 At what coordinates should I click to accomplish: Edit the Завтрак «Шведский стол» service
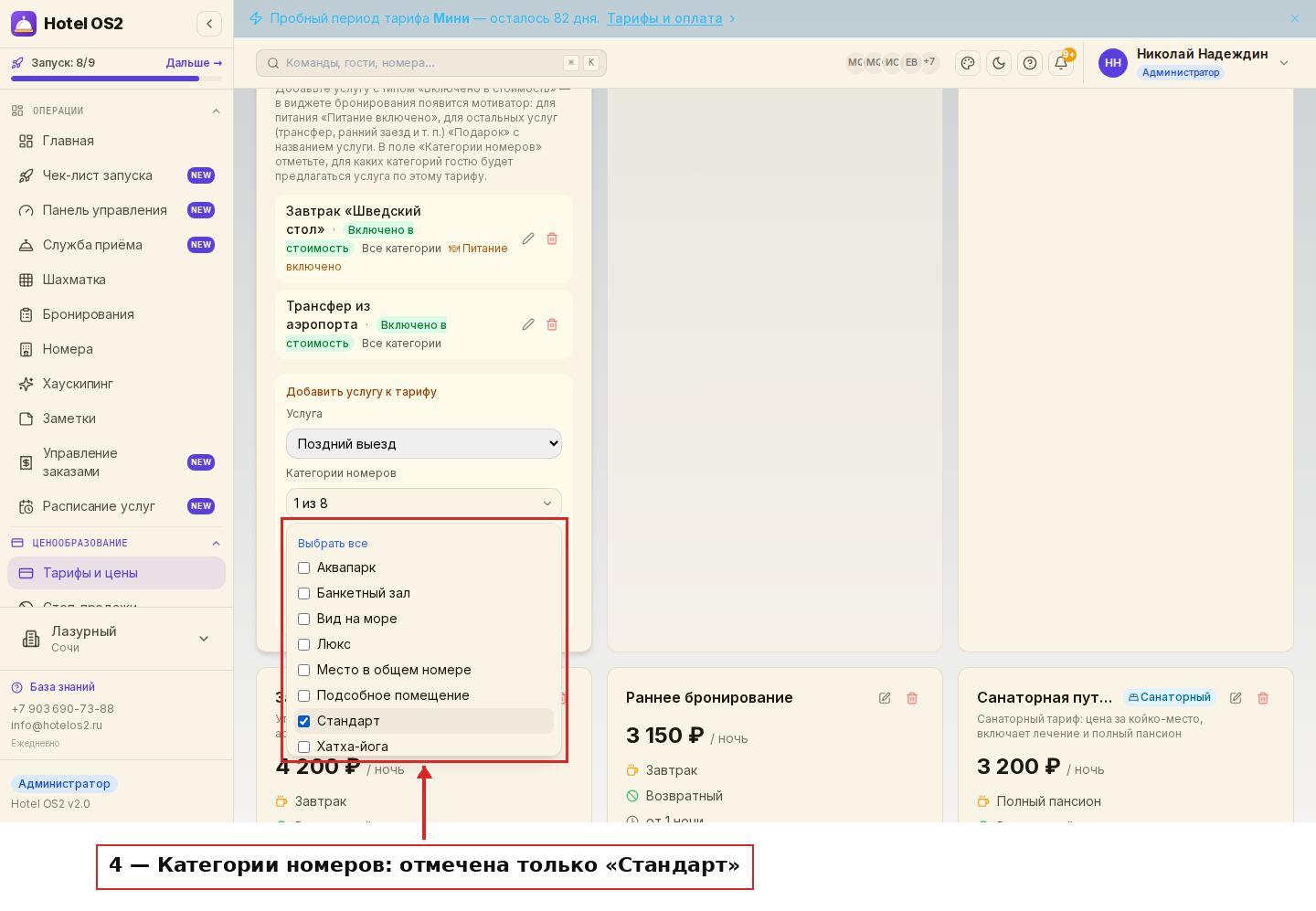(x=528, y=238)
